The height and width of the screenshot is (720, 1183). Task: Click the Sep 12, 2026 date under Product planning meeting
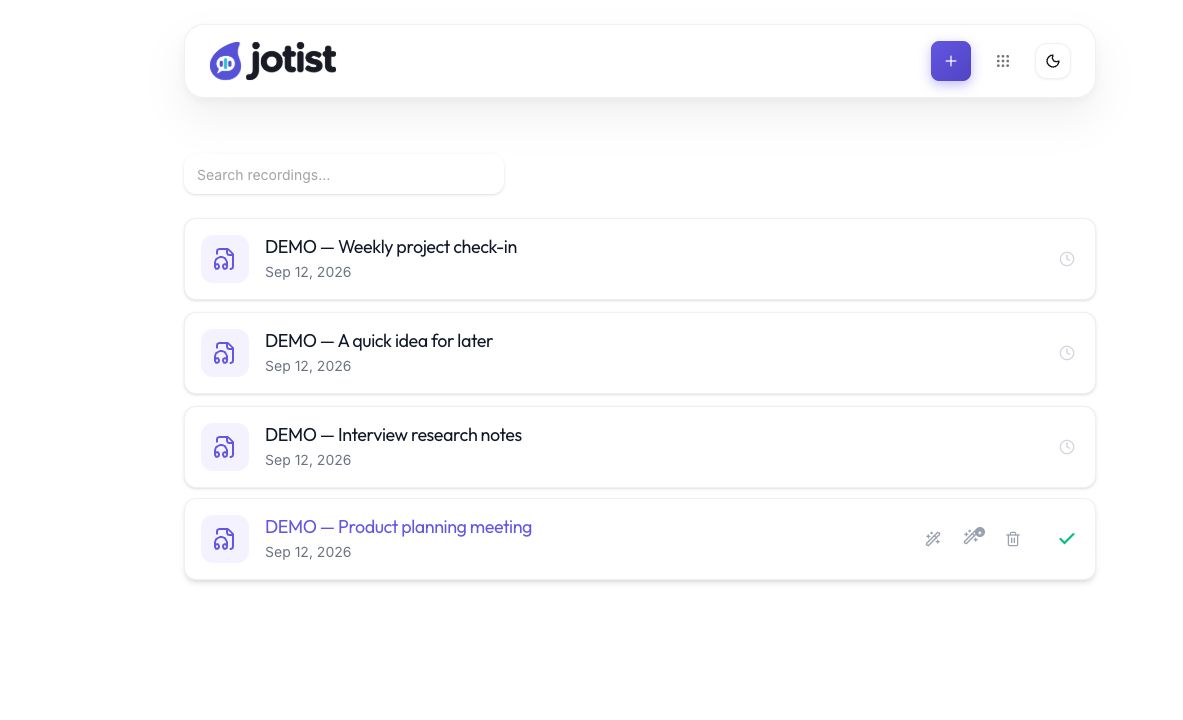click(308, 552)
